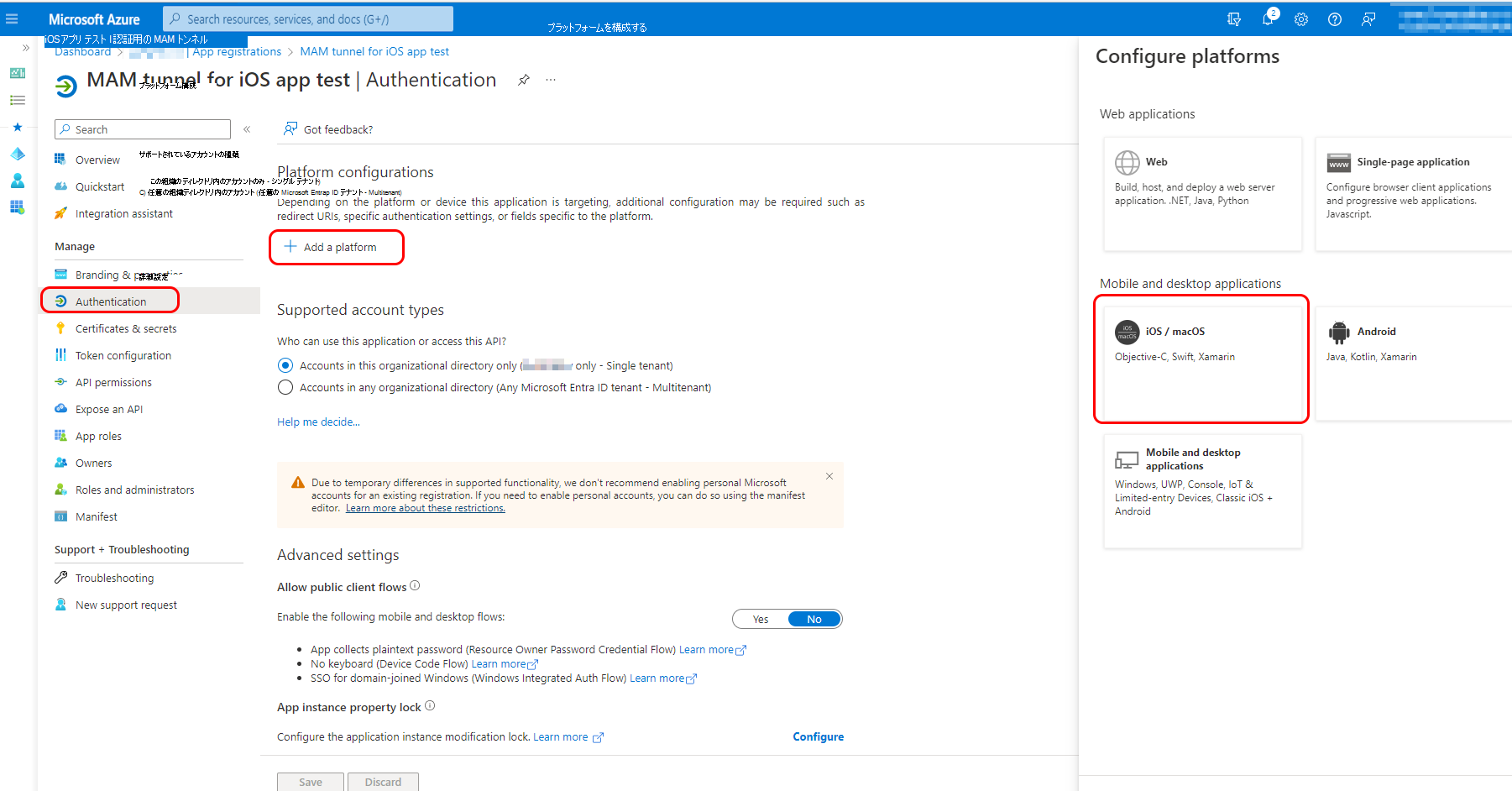Open the portal hamburger menu
This screenshot has width=1512, height=791.
coord(12,18)
